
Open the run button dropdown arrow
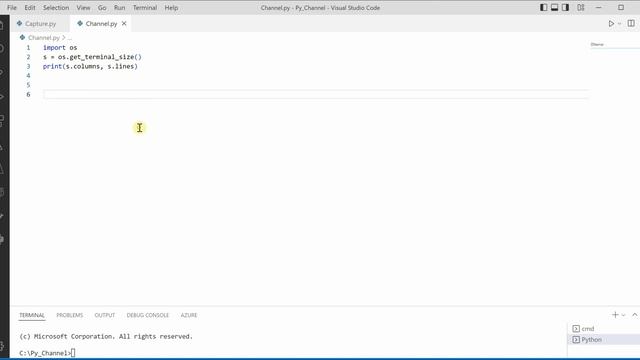(x=620, y=24)
